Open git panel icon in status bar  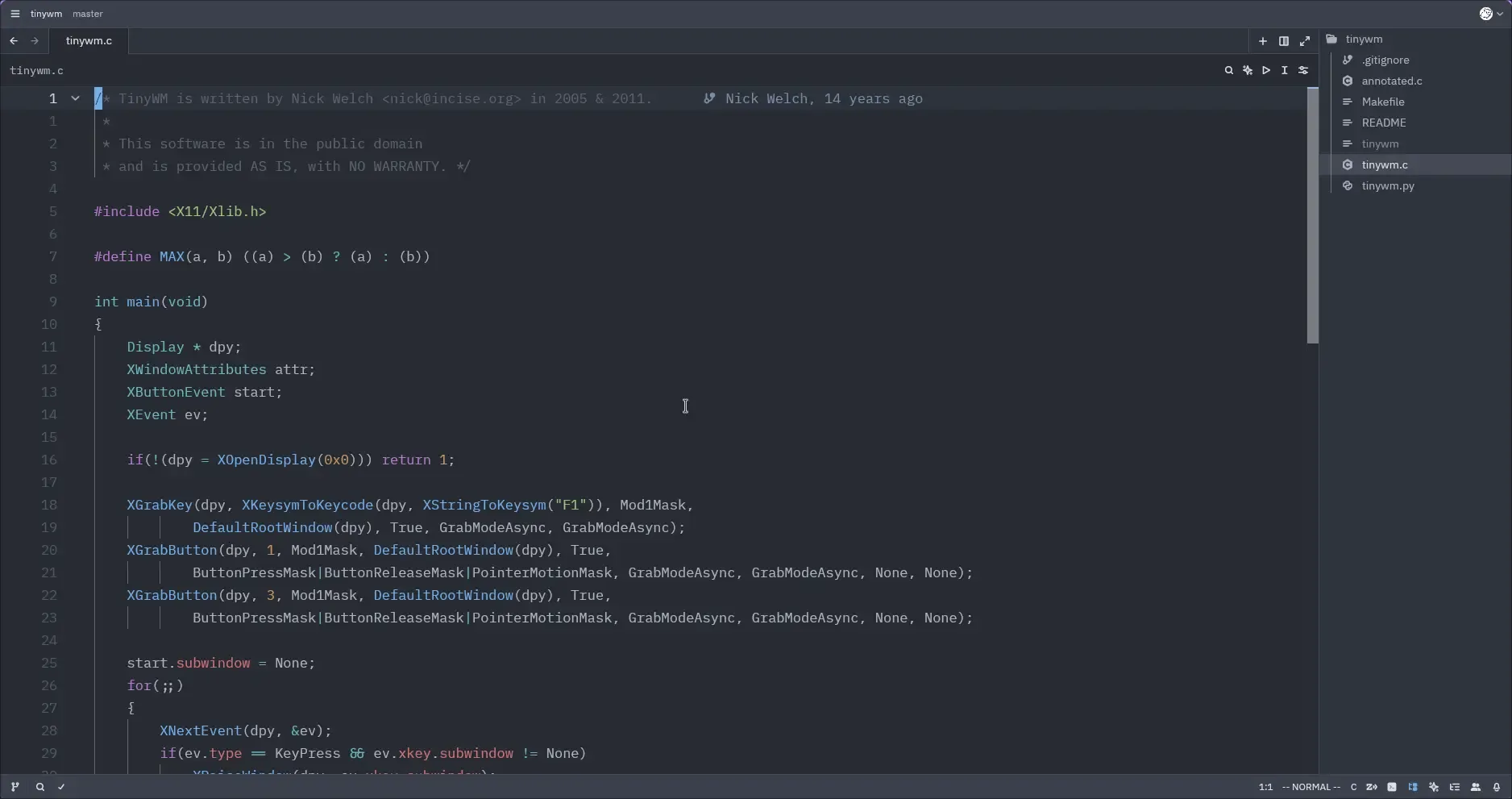click(15, 787)
